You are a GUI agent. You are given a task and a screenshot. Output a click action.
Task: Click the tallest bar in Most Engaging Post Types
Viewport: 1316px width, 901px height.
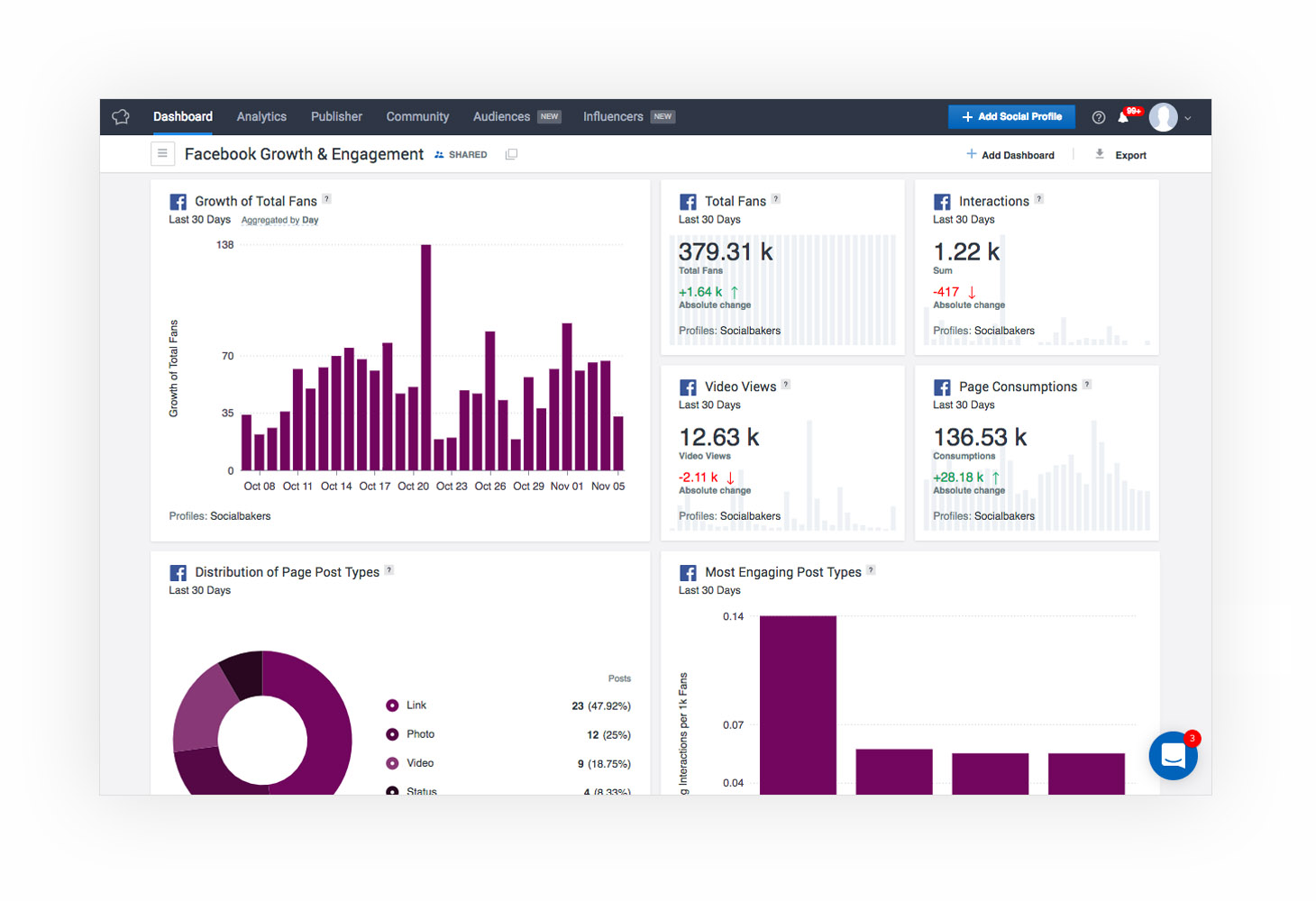click(x=798, y=705)
